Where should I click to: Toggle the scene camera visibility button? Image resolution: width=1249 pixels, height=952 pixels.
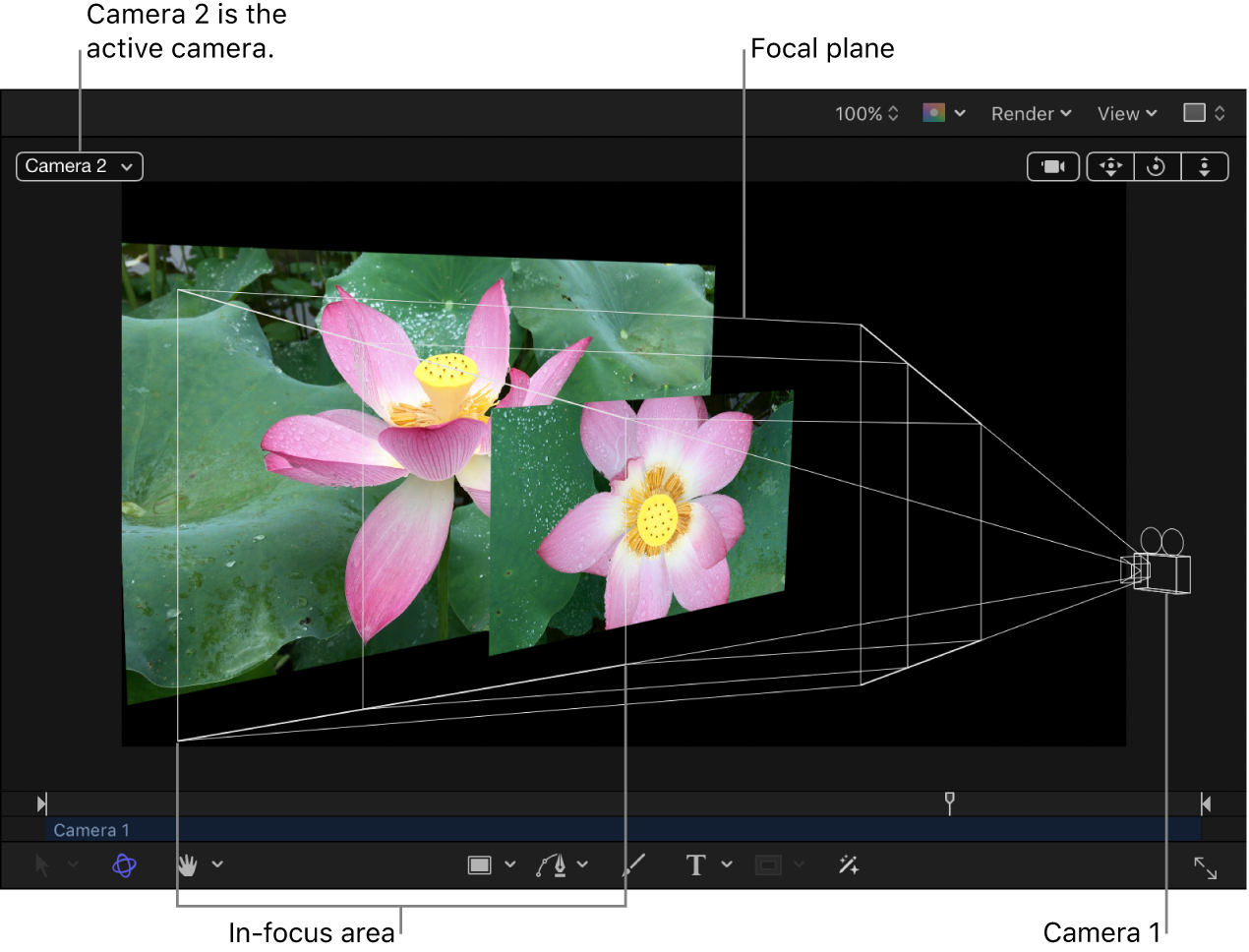point(1052,166)
